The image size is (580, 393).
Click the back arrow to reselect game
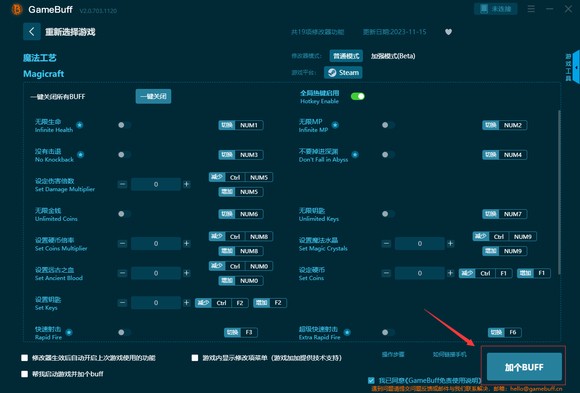pos(31,31)
